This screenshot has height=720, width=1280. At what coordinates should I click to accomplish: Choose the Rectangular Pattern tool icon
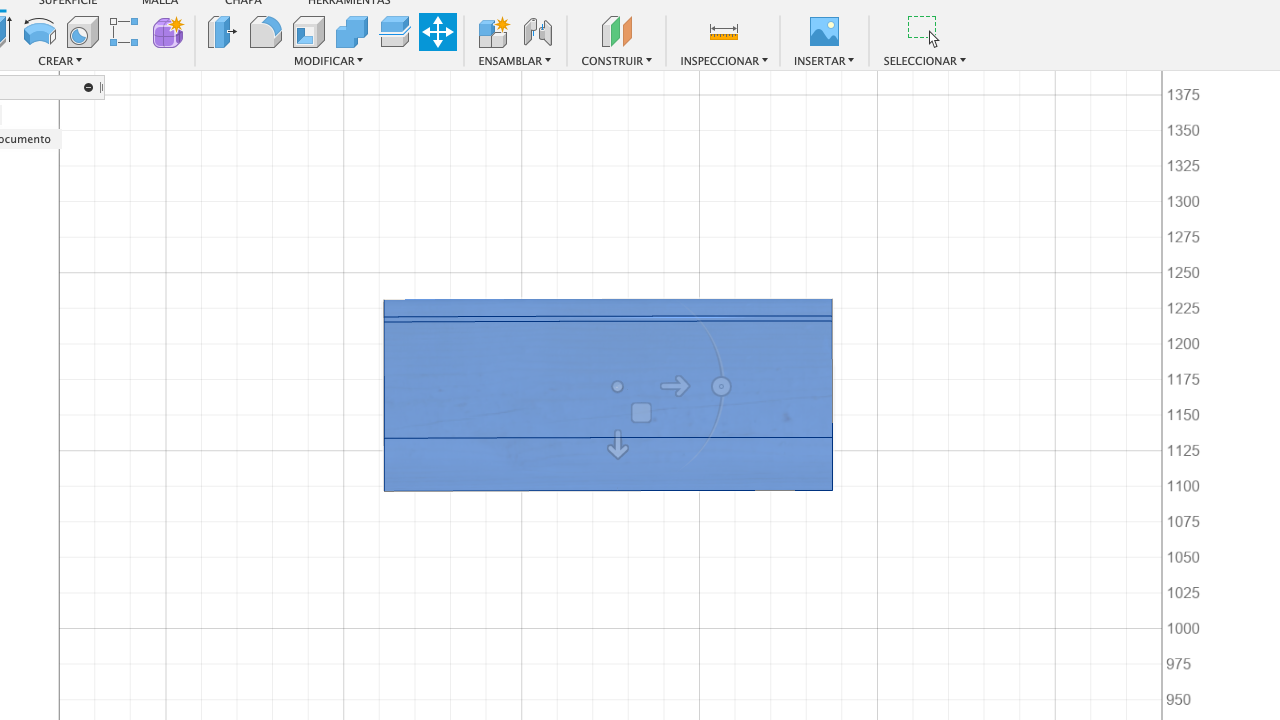tap(124, 32)
